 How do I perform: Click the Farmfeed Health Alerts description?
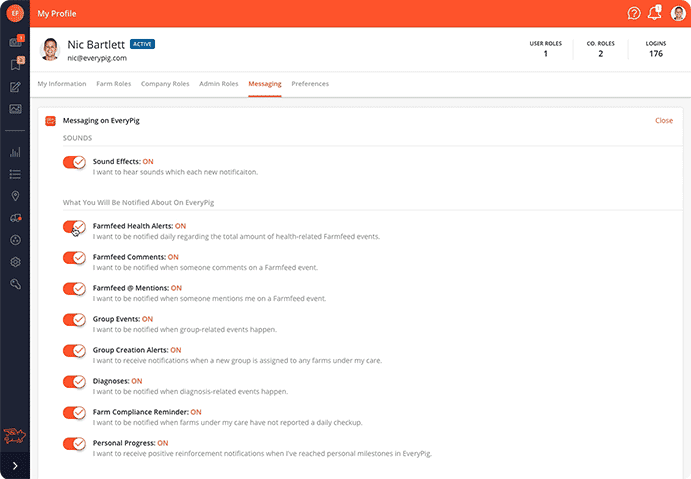[236, 237]
